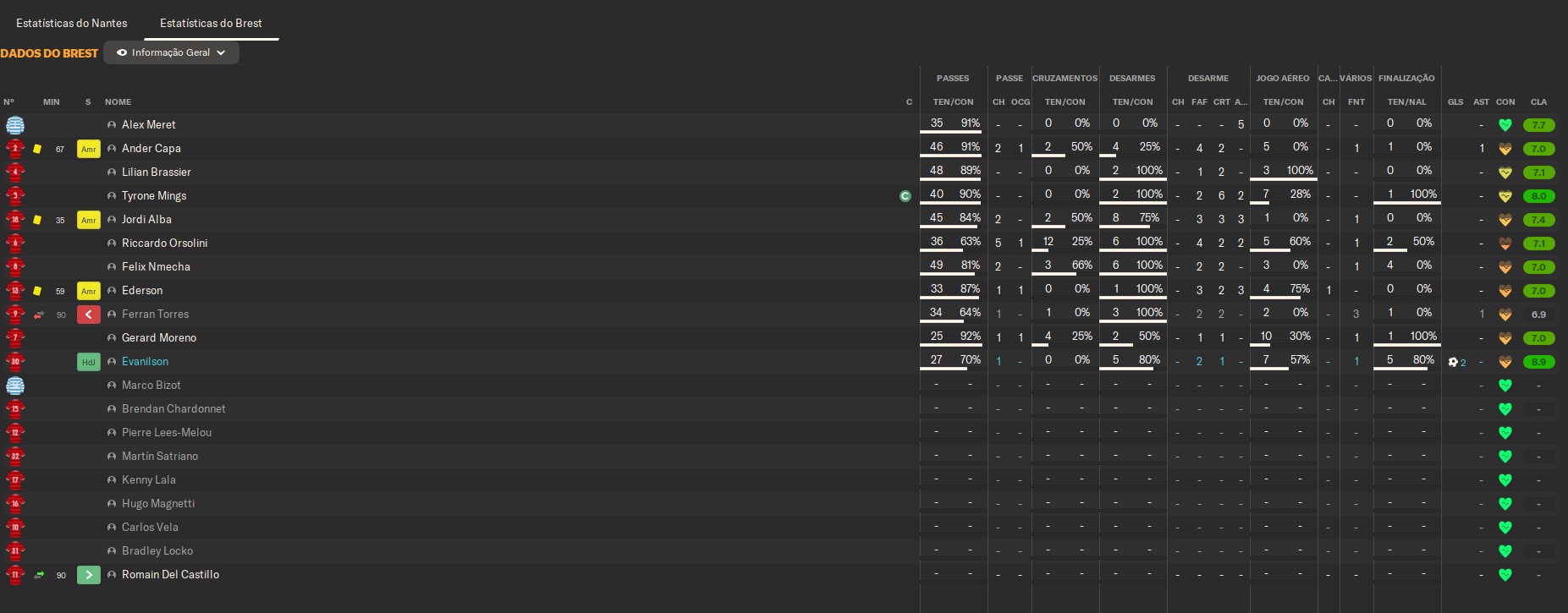Click the DADOS DO BREST heading
Screen dimensions: 1568x613
(x=49, y=53)
